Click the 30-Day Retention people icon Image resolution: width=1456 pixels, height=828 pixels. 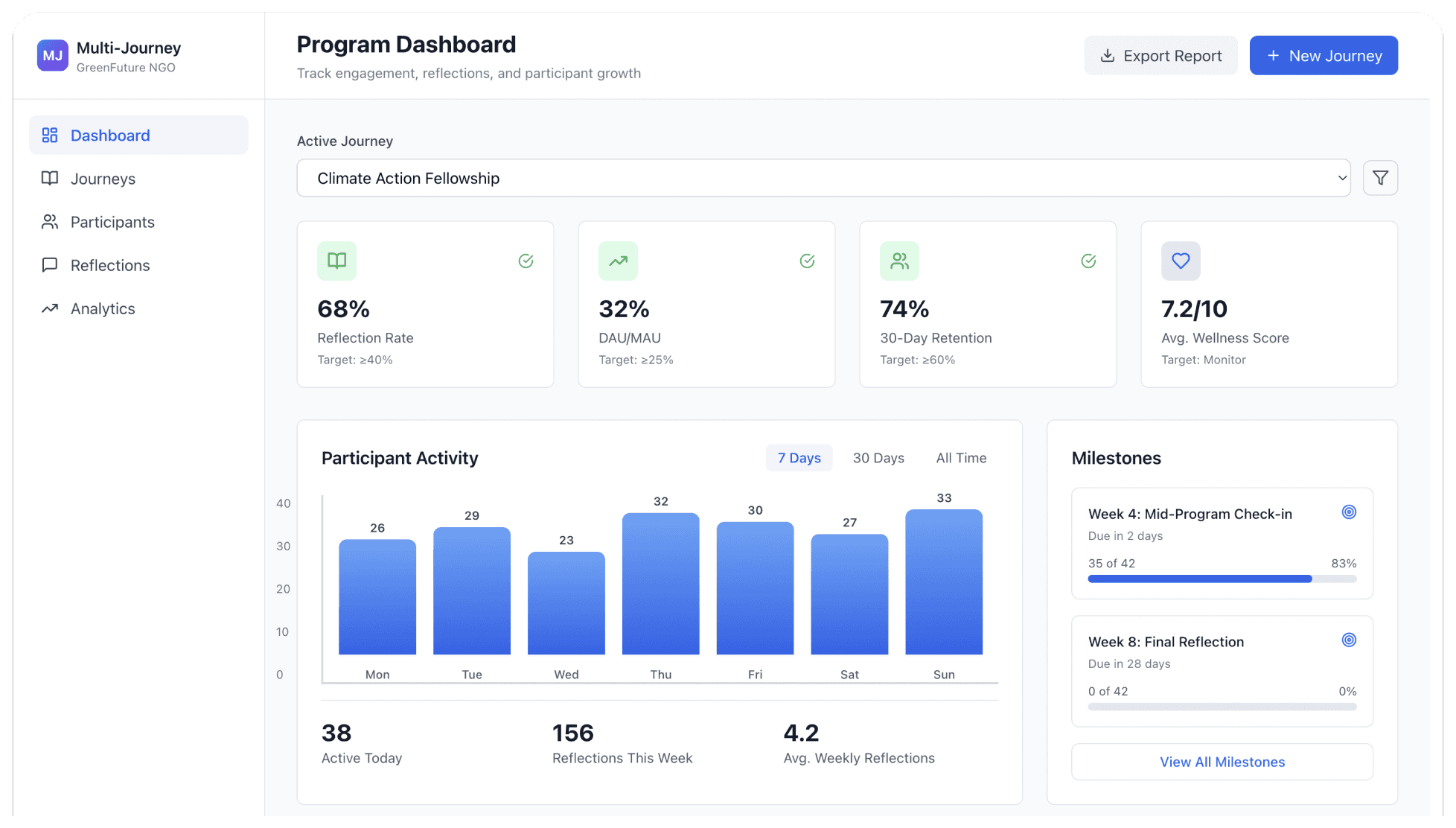tap(899, 261)
